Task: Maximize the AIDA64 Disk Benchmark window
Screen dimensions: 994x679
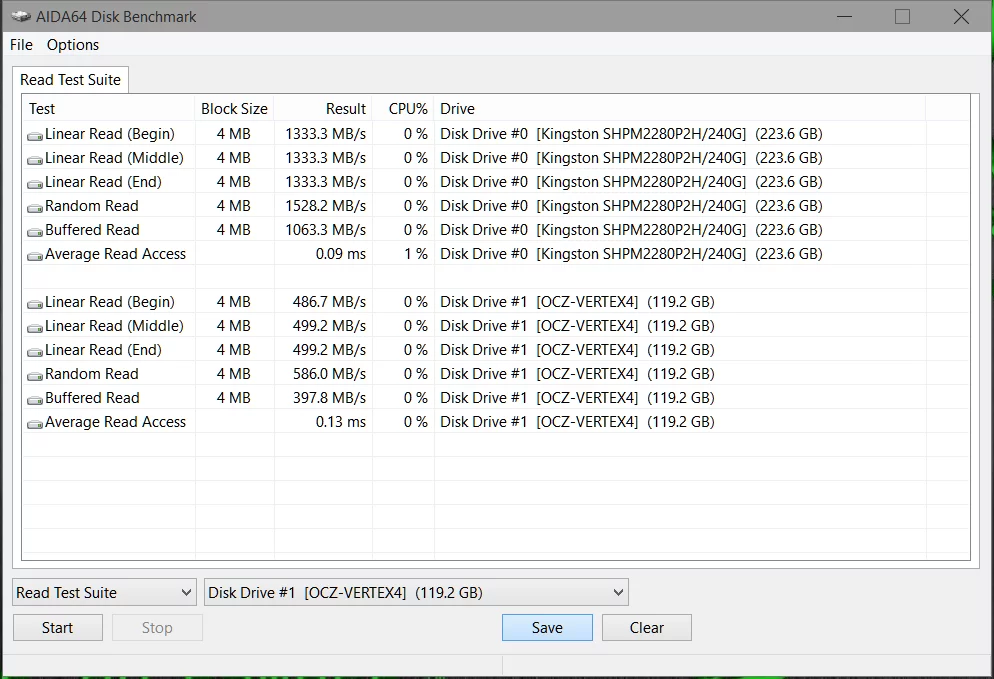Action: [902, 16]
